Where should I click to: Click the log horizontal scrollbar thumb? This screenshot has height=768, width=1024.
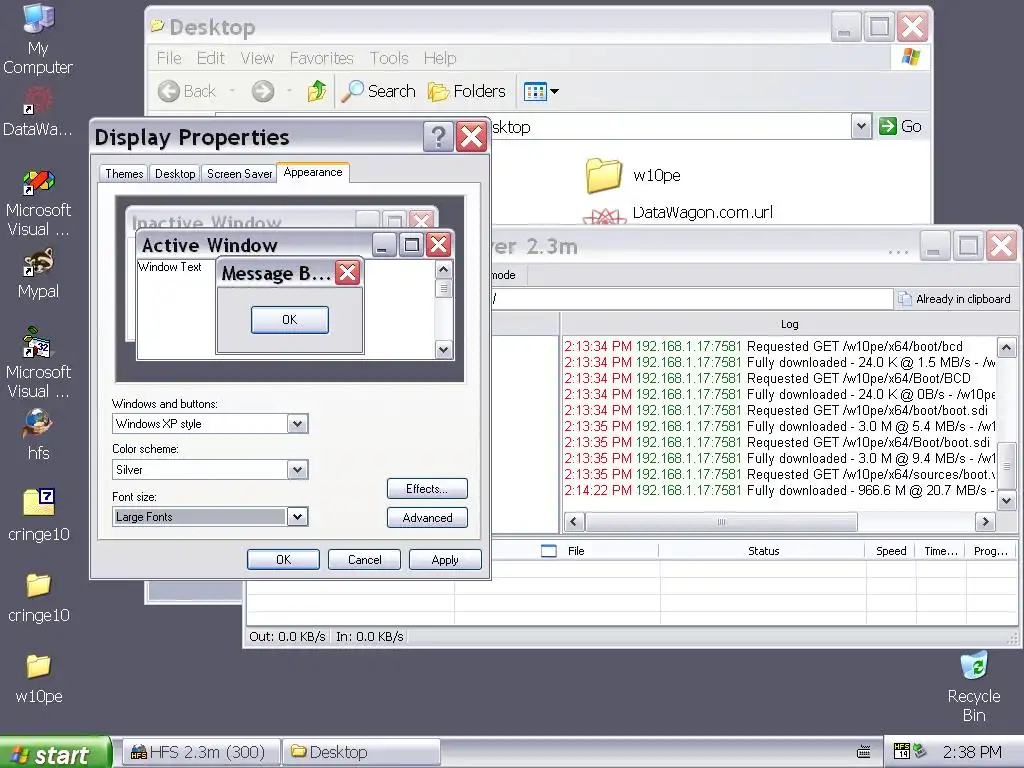(x=721, y=521)
